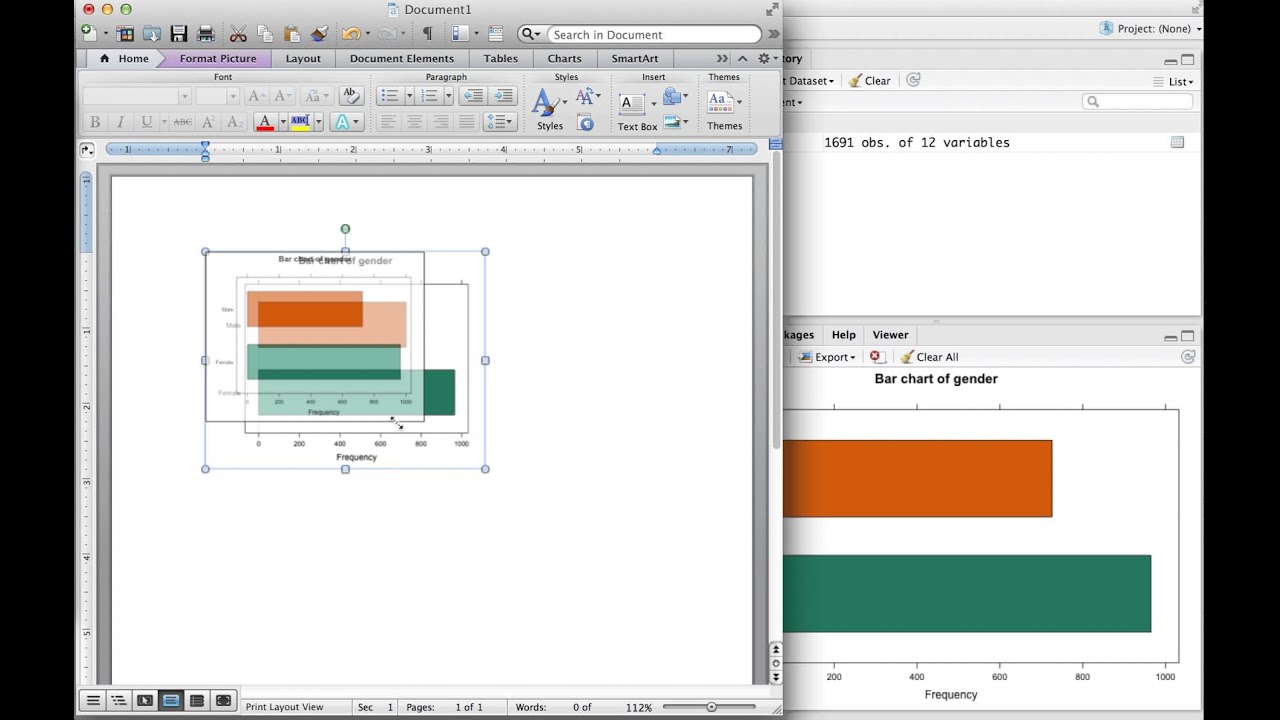Image resolution: width=1280 pixels, height=720 pixels.
Task: Switch to the Layout ribbon tab
Action: 303,59
